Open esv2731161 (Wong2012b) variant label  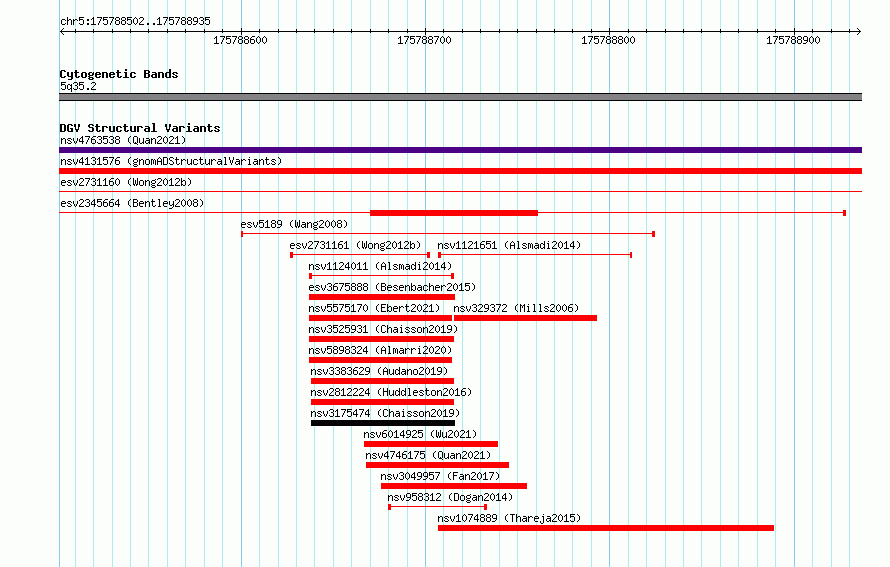(355, 245)
